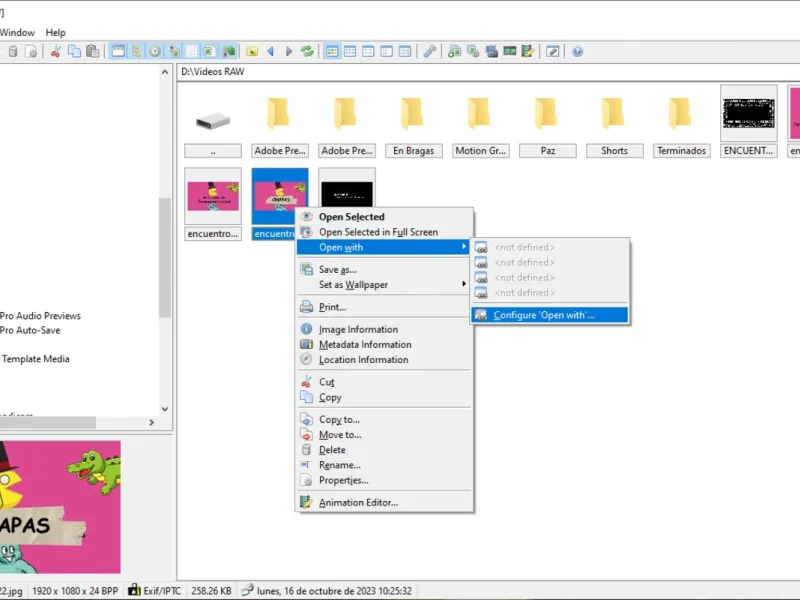Click the green Refresh arrows icon

(307, 52)
